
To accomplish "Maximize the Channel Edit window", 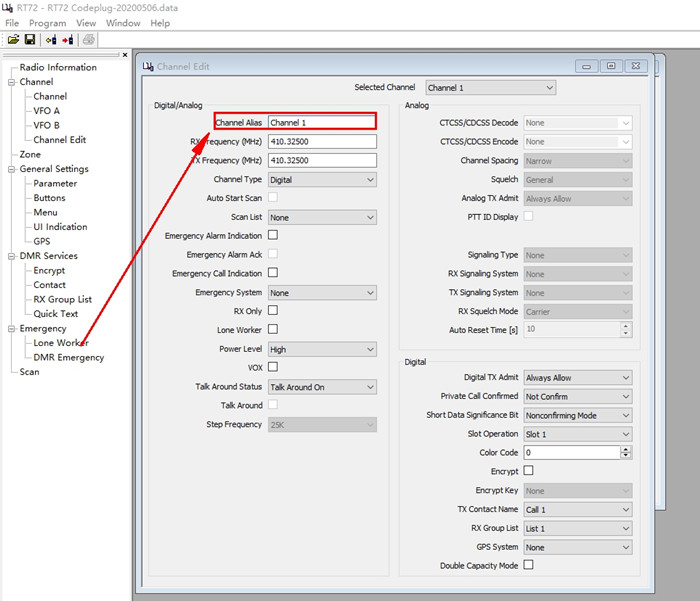I will click(611, 67).
